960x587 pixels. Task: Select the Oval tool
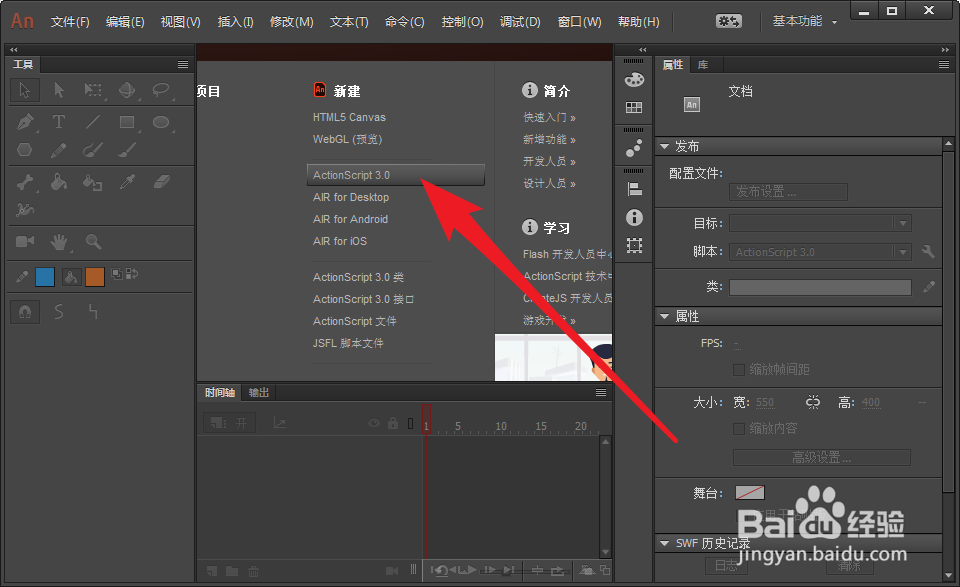tap(161, 122)
